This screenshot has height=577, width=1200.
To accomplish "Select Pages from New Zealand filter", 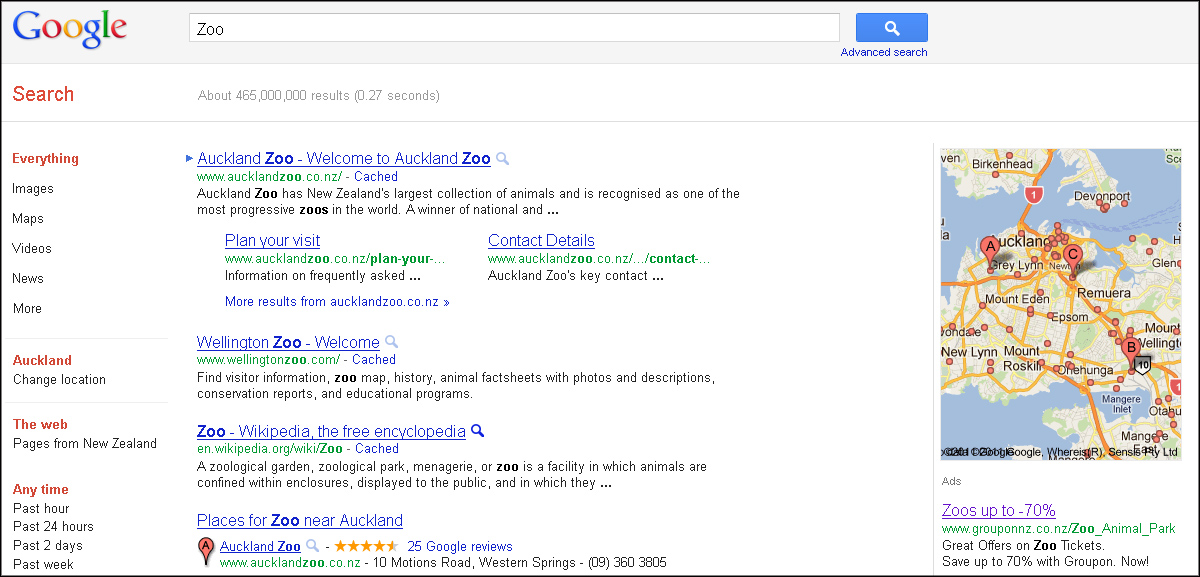I will (85, 444).
